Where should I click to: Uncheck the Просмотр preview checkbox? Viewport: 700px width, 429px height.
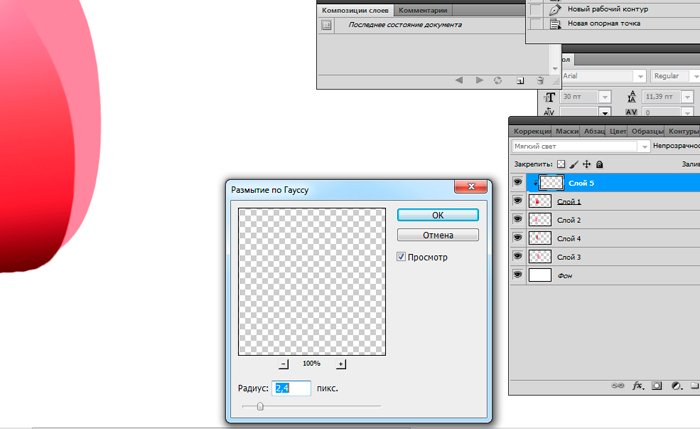402,257
